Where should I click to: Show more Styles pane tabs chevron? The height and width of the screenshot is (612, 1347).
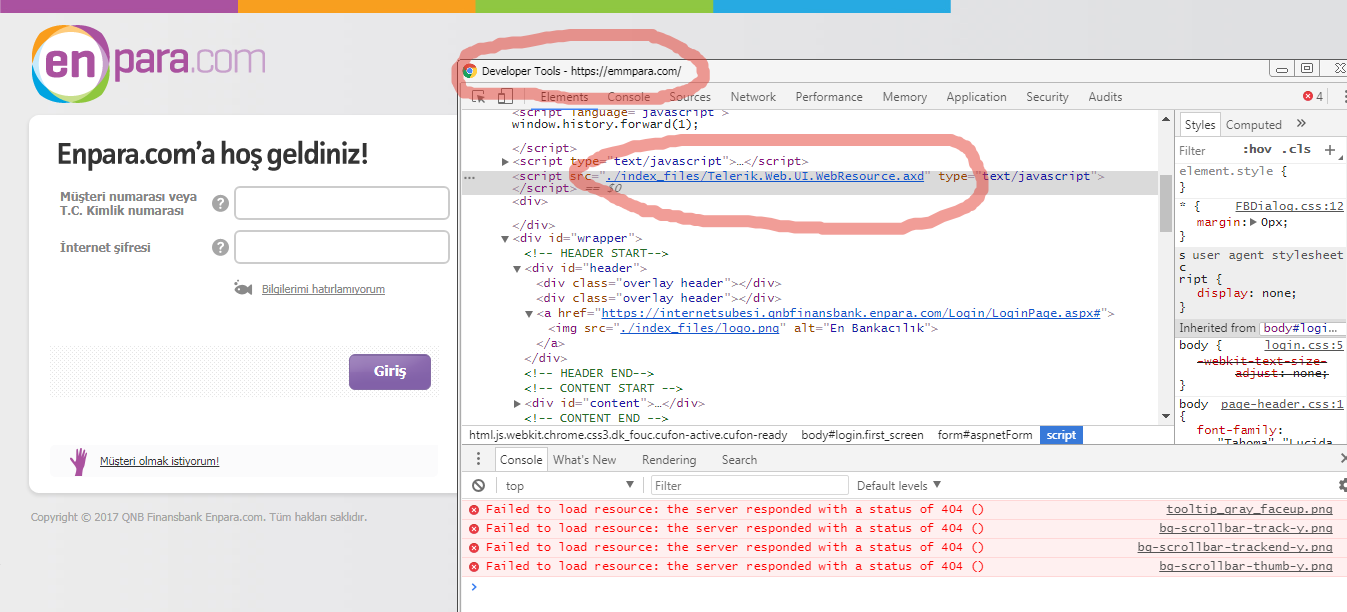click(x=1301, y=123)
